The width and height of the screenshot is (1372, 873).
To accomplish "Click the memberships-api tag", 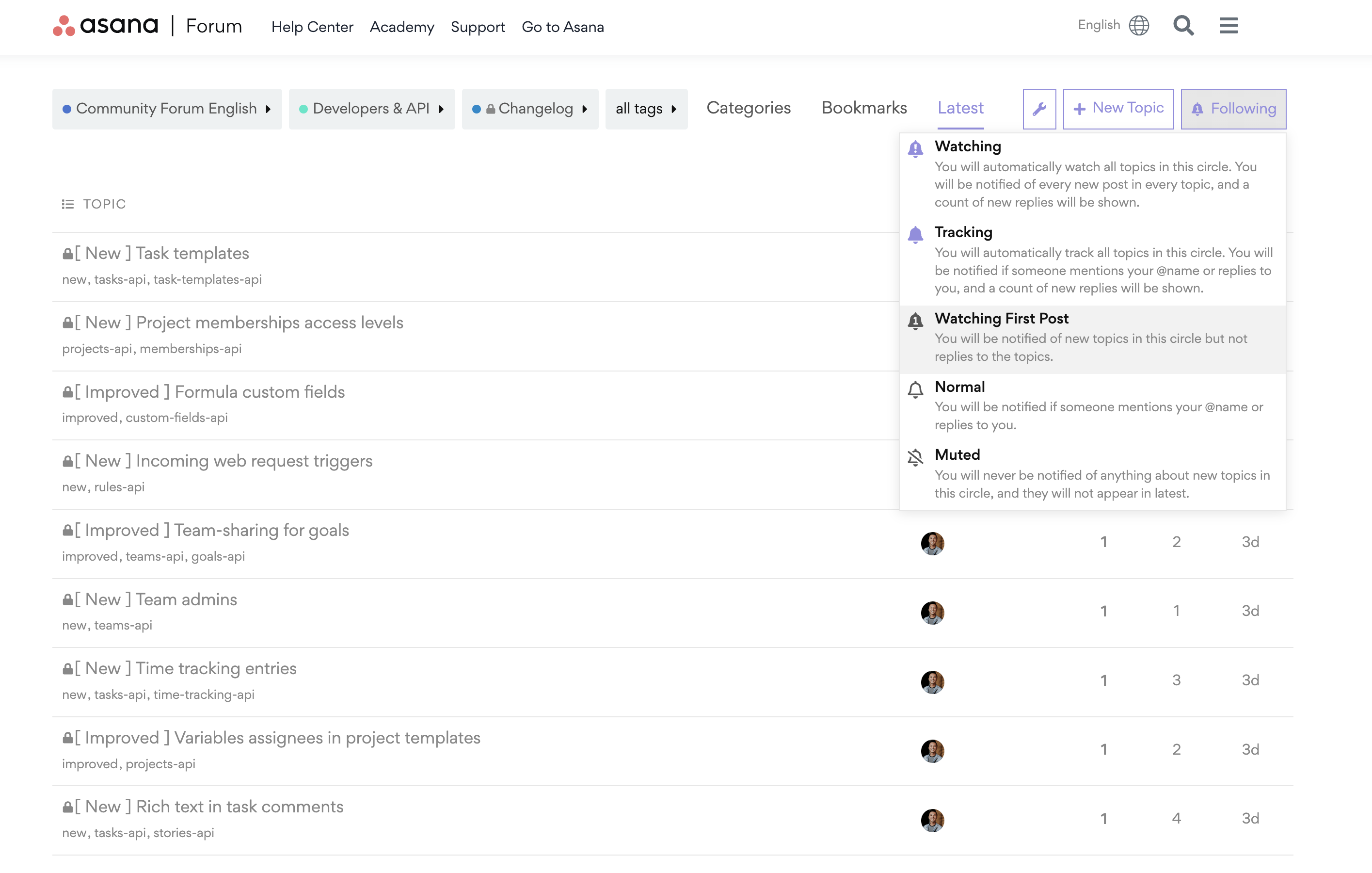I will tap(191, 349).
